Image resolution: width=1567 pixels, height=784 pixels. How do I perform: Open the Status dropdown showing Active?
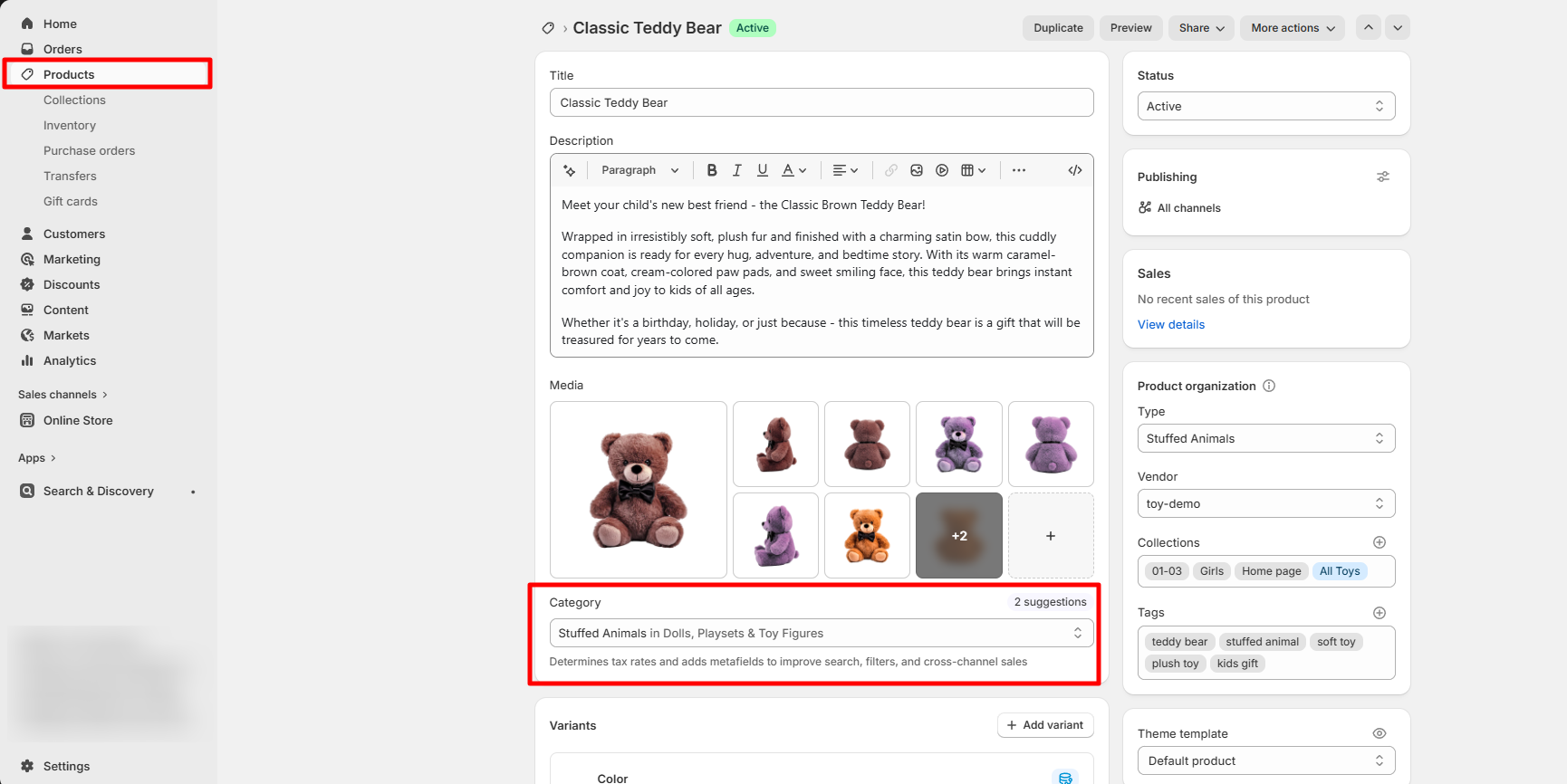[1266, 106]
